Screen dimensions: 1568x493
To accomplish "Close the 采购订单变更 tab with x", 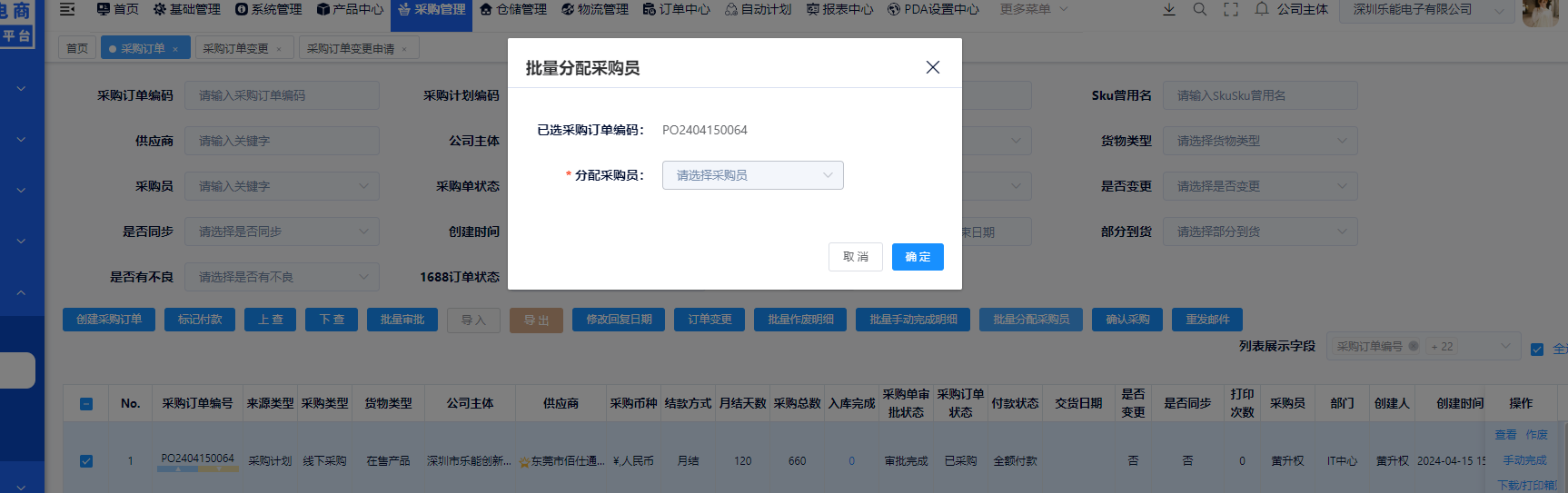I will coord(279,49).
